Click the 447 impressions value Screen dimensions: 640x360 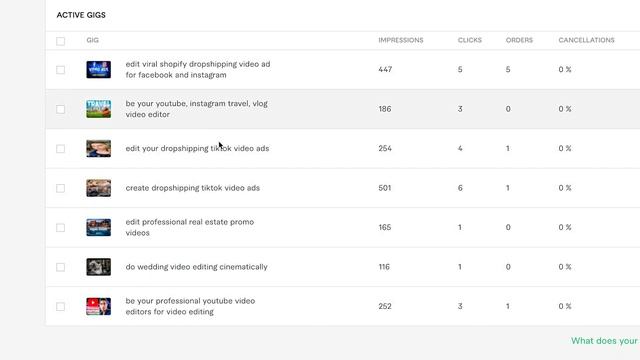pos(385,69)
